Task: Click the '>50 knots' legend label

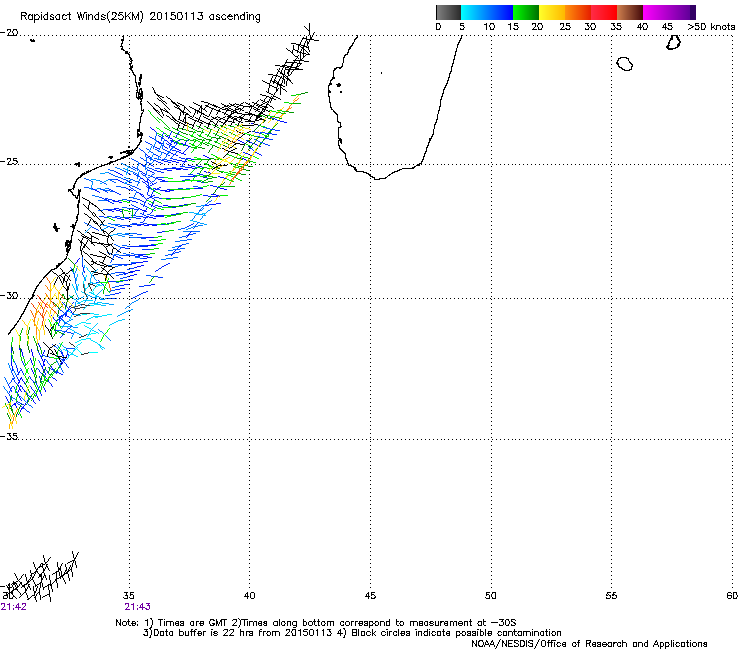Action: pos(711,27)
